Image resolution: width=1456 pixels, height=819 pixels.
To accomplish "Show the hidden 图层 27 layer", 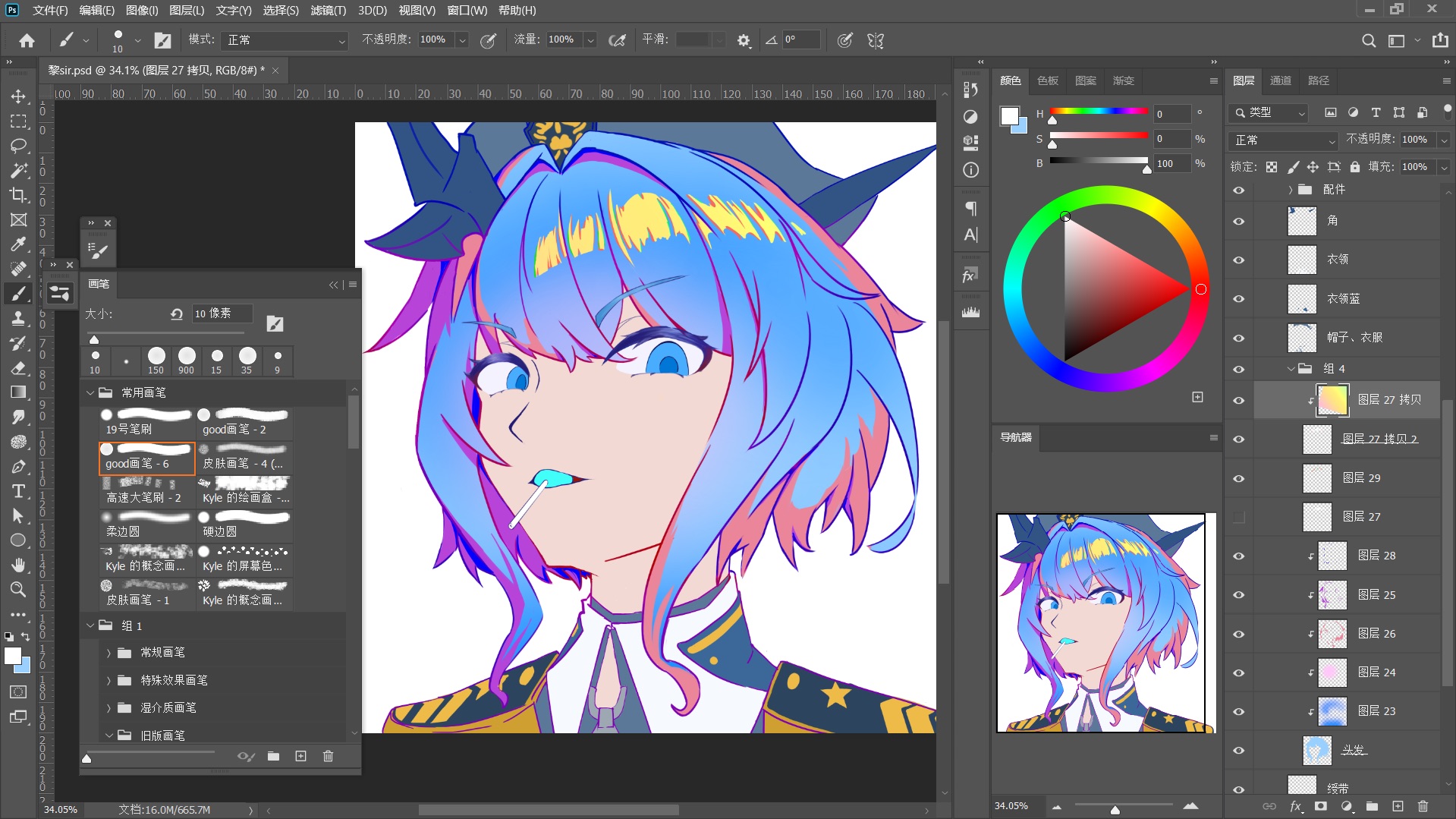I will 1239,517.
